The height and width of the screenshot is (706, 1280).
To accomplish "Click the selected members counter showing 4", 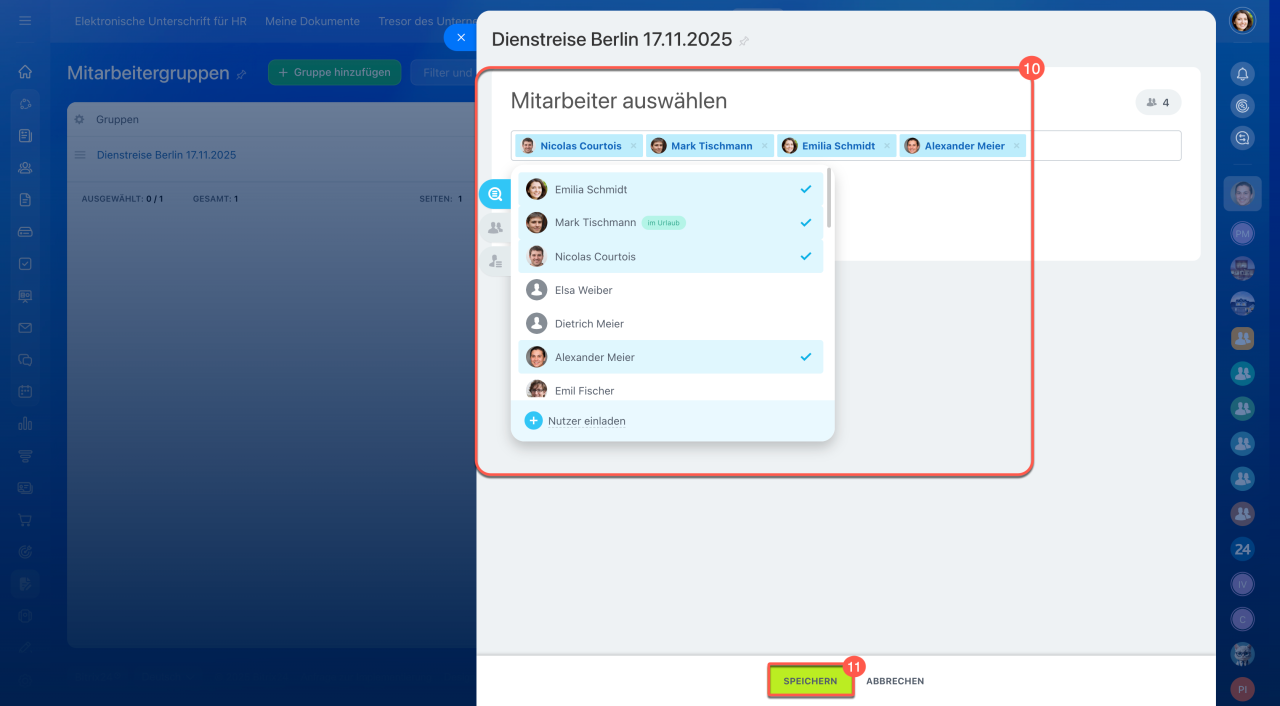I will [x=1158, y=102].
